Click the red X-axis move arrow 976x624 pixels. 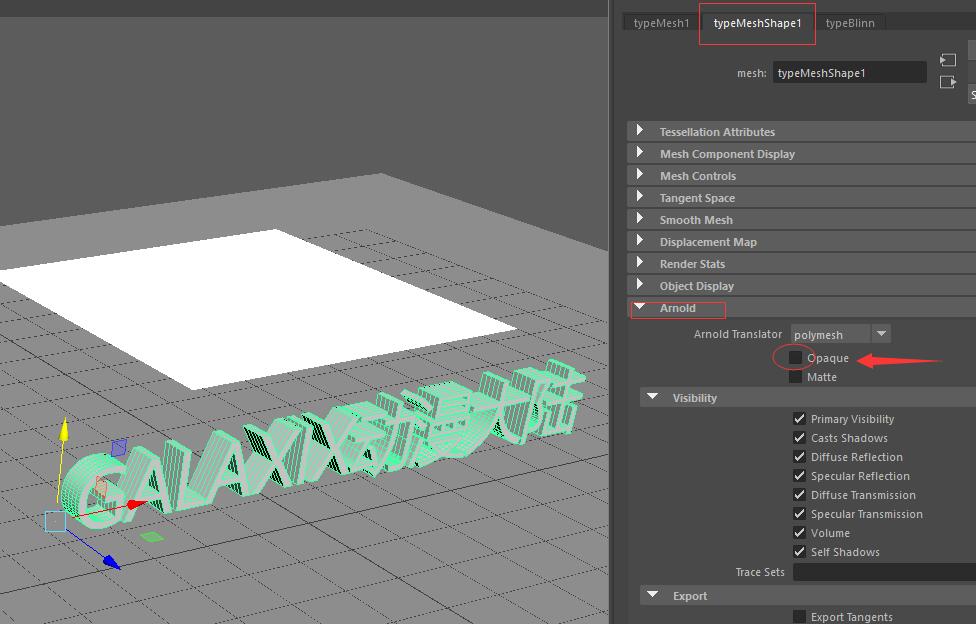click(137, 503)
